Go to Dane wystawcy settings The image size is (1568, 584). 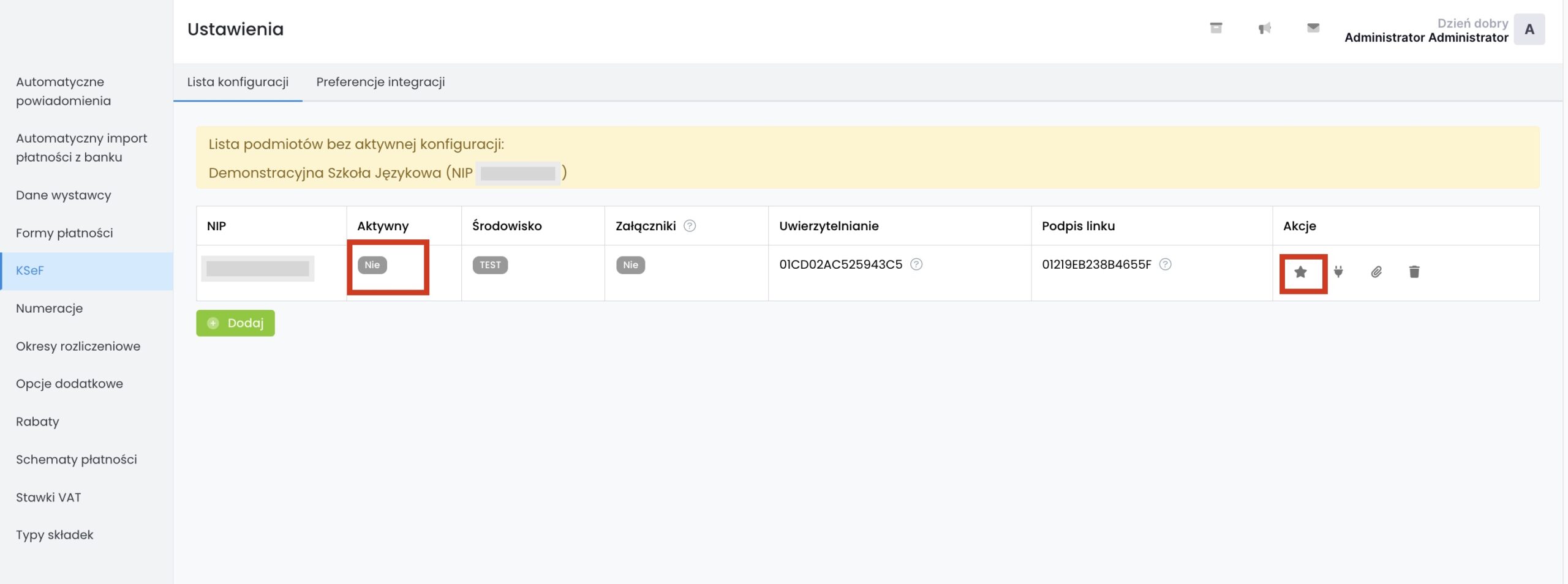[x=64, y=195]
